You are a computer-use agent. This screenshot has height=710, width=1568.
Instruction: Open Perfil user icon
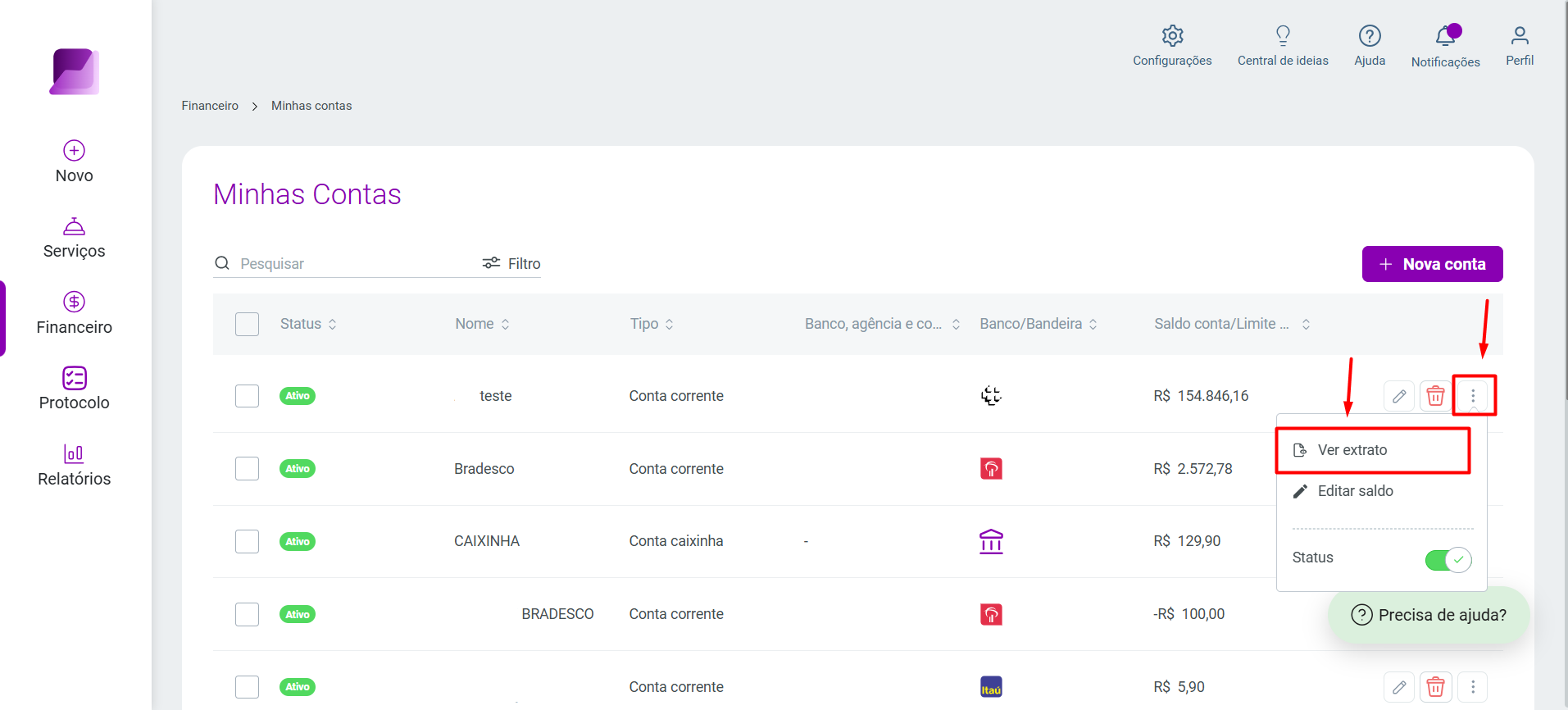[1520, 35]
